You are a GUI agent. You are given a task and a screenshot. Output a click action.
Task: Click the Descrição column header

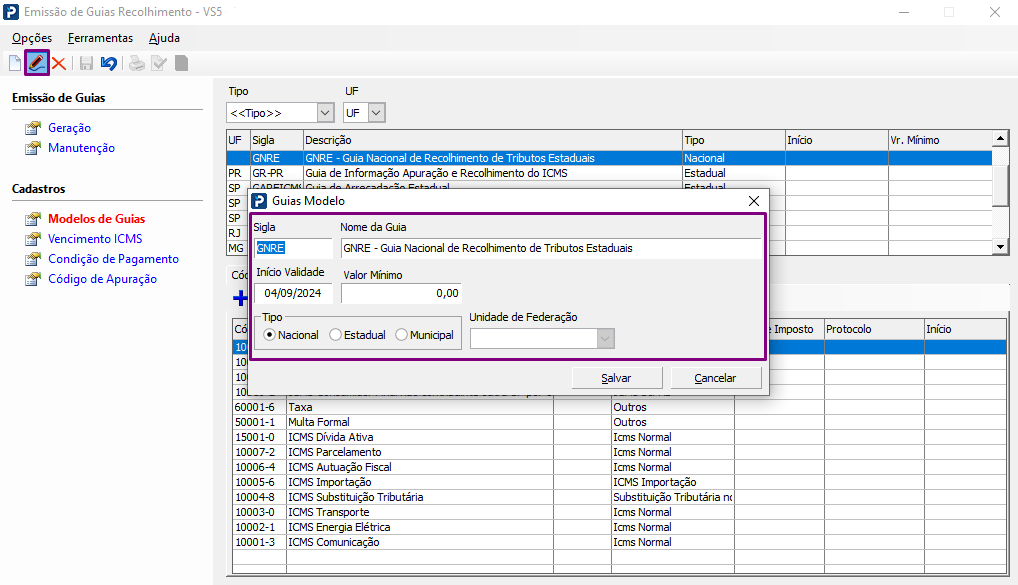click(x=493, y=140)
